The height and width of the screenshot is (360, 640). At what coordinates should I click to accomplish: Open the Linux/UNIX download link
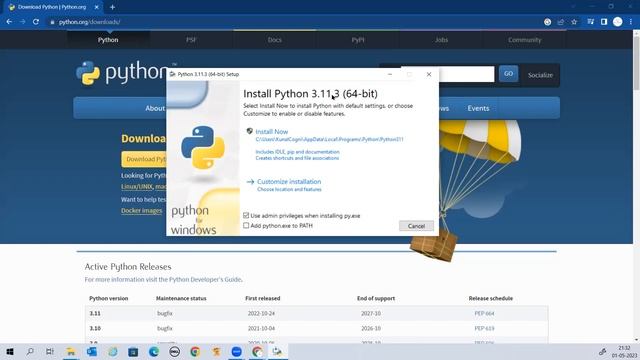point(137,187)
